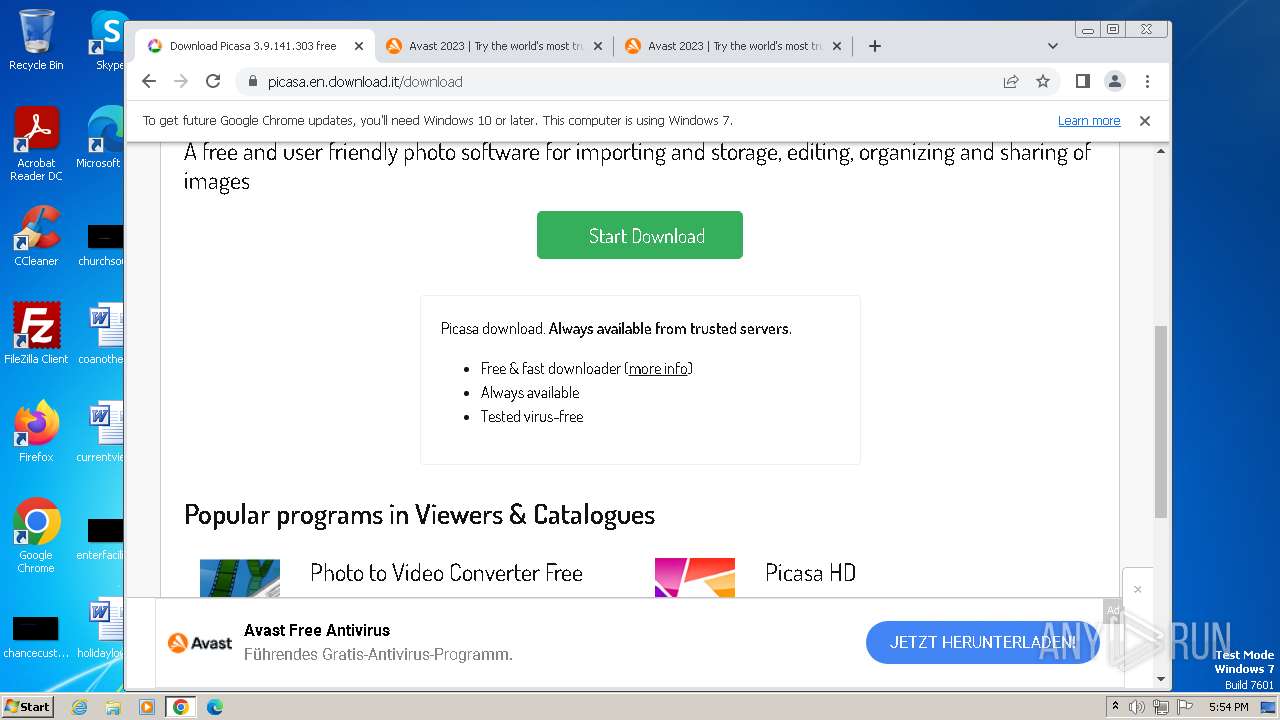The image size is (1280, 720).
Task: Expand the tab search chevron
Action: [1053, 46]
